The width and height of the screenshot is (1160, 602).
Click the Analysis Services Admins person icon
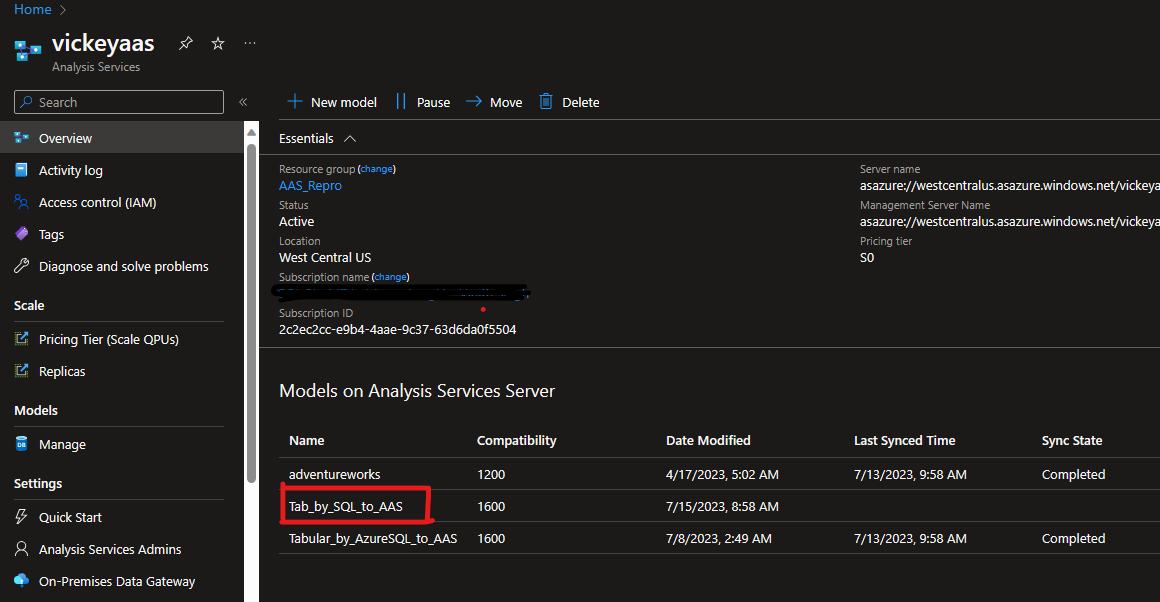21,549
